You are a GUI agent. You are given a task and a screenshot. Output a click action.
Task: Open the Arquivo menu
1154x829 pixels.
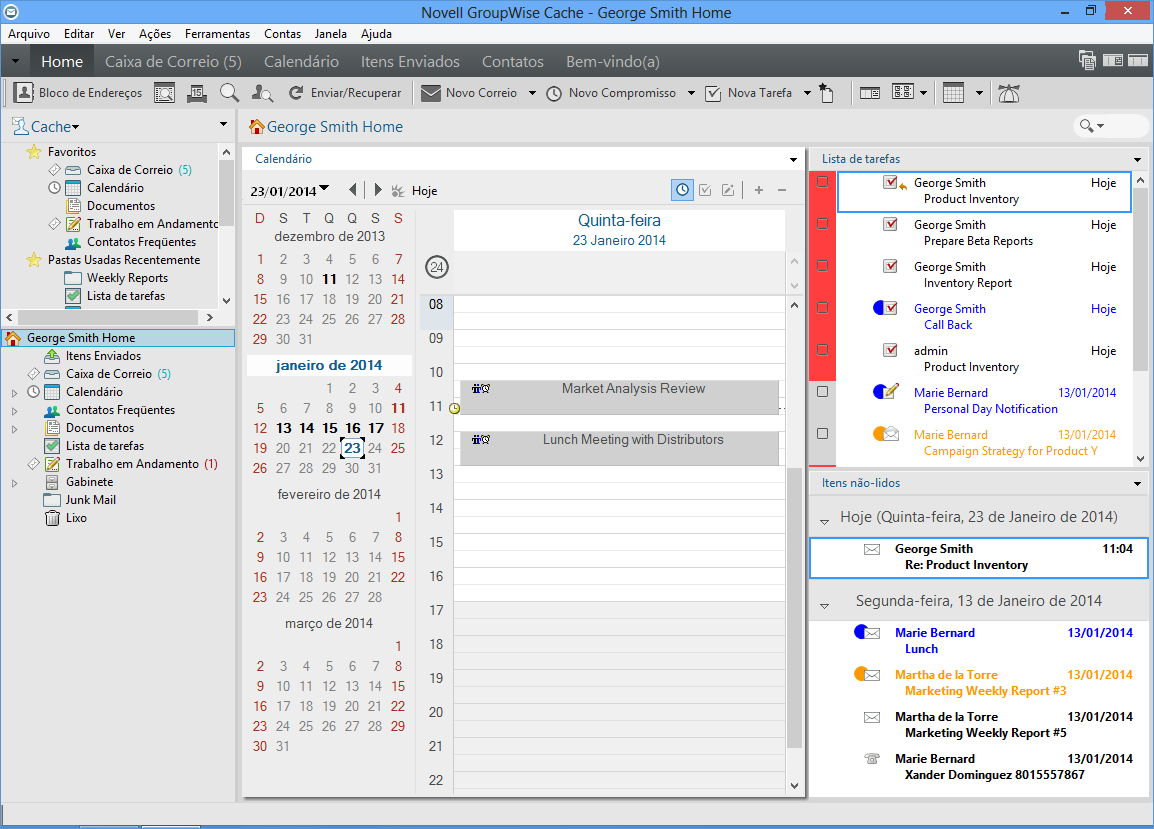[x=29, y=34]
